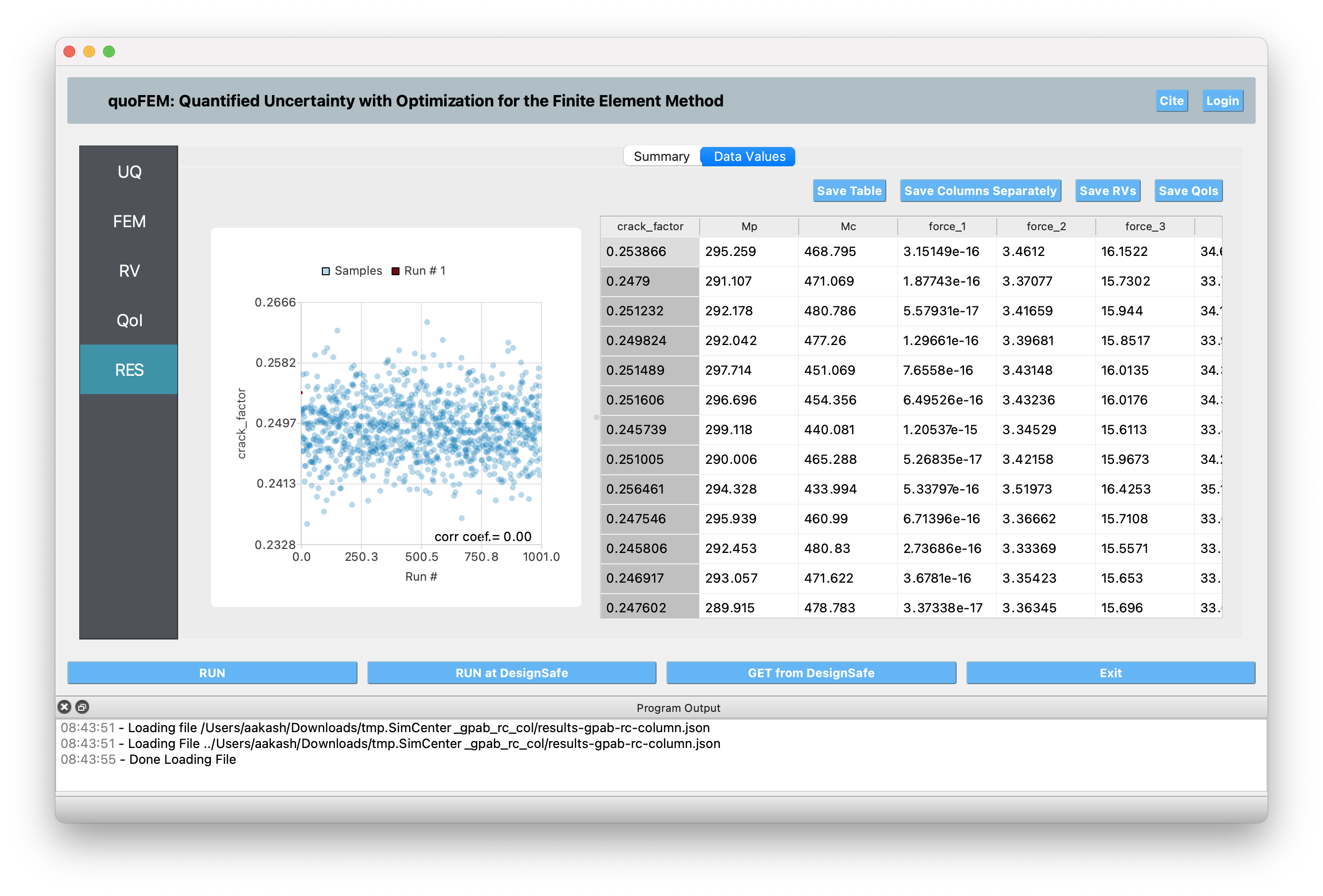Image resolution: width=1323 pixels, height=896 pixels.
Task: Click force_1 cell 3.15149e-16
Action: (x=947, y=251)
